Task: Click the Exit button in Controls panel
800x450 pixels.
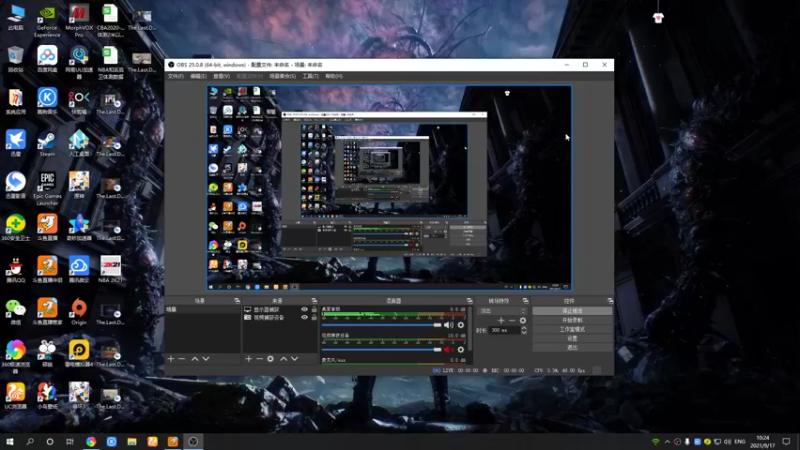Action: tap(572, 347)
